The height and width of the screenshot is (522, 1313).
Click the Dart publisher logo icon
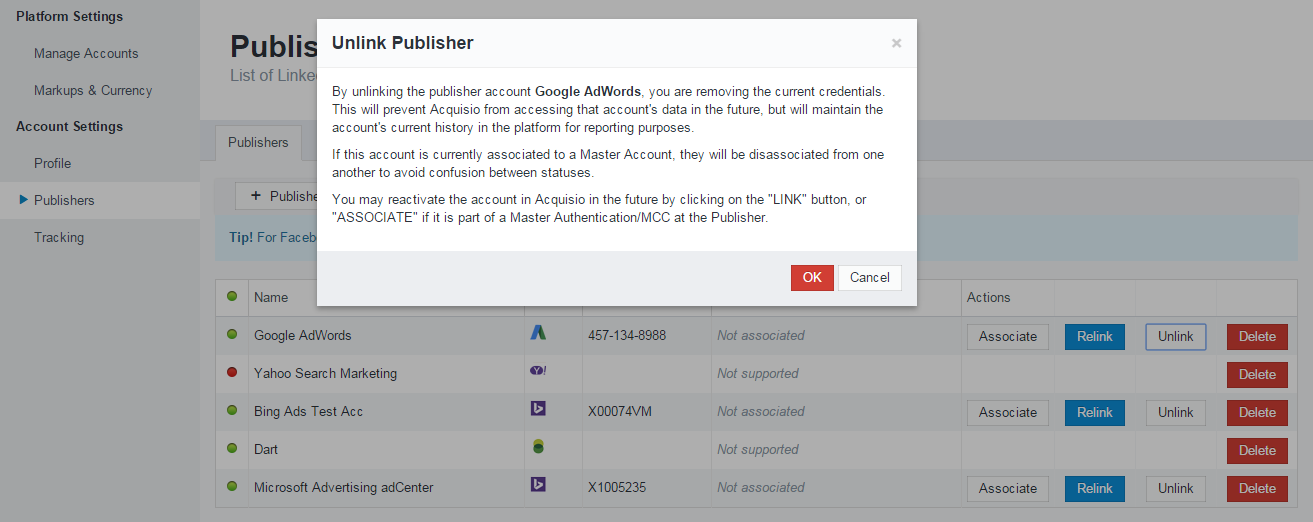(538, 448)
